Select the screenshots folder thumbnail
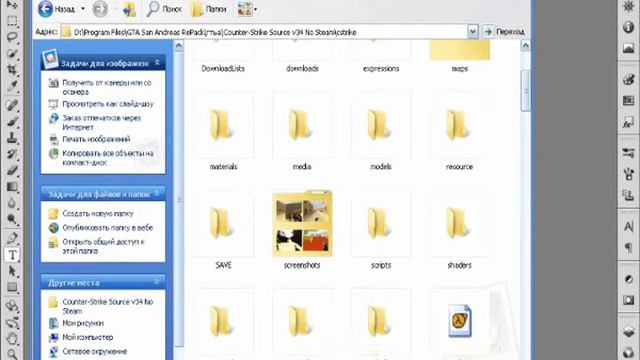Viewport: 640px width, 360px height. click(302, 224)
